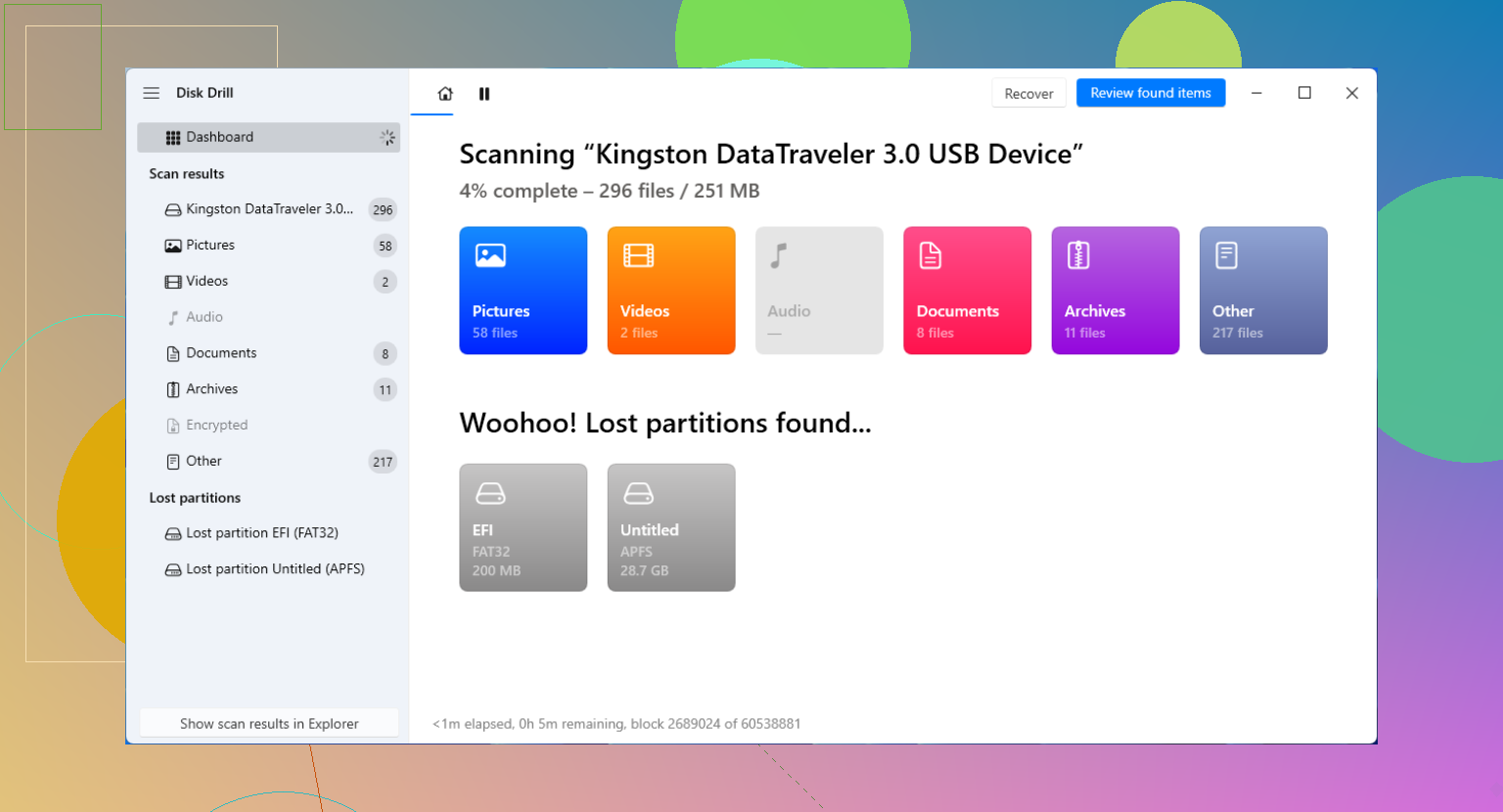Click Review found items
Image resolution: width=1503 pixels, height=812 pixels.
point(1151,93)
